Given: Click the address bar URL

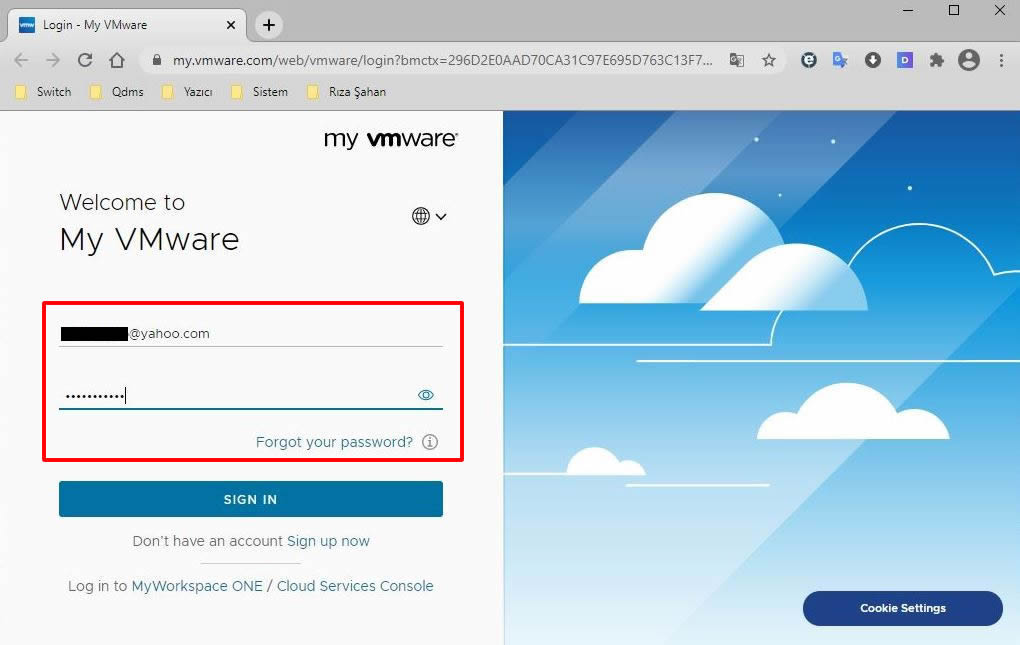Looking at the screenshot, I should 442,60.
